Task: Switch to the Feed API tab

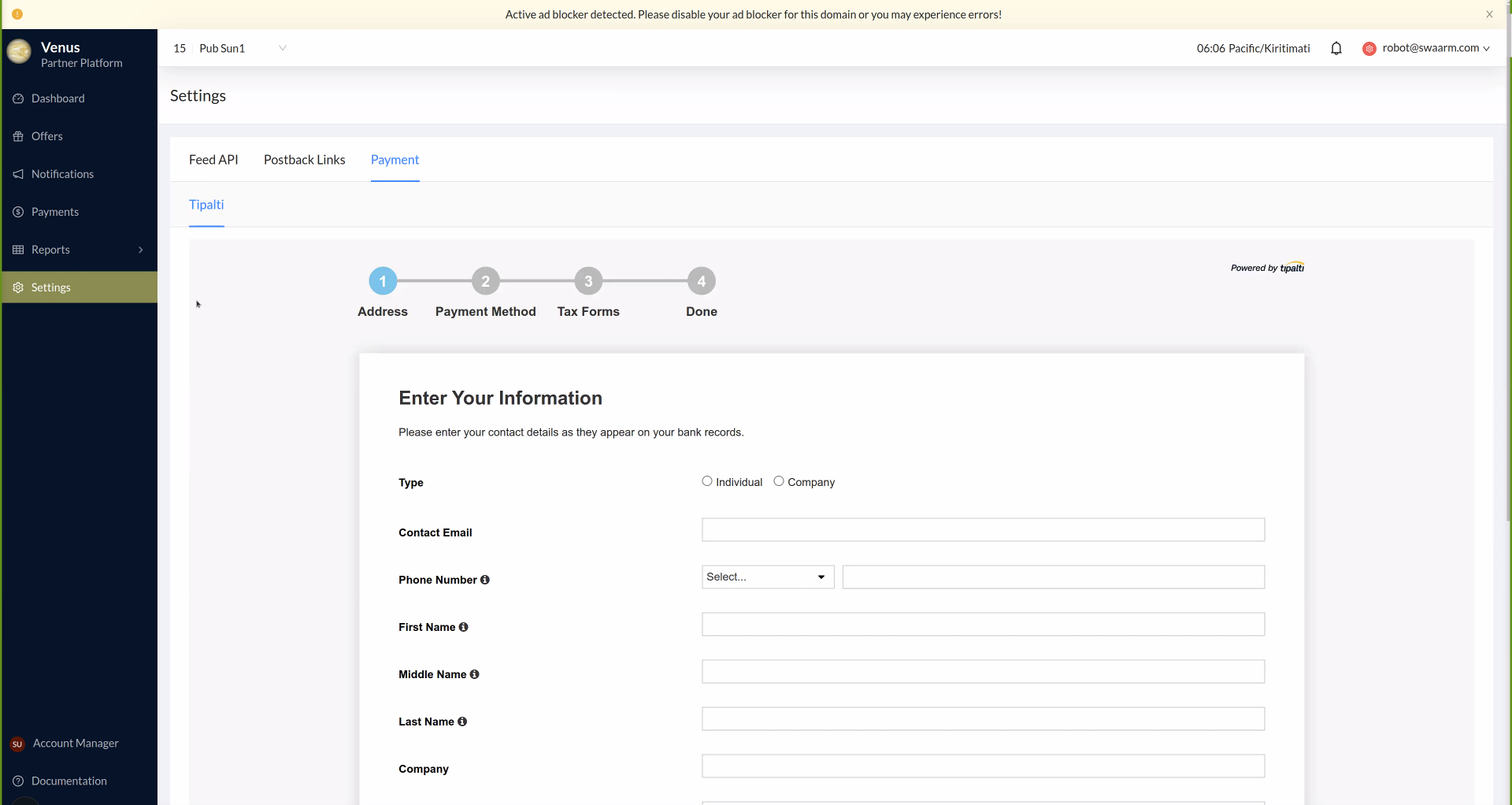Action: [213, 160]
